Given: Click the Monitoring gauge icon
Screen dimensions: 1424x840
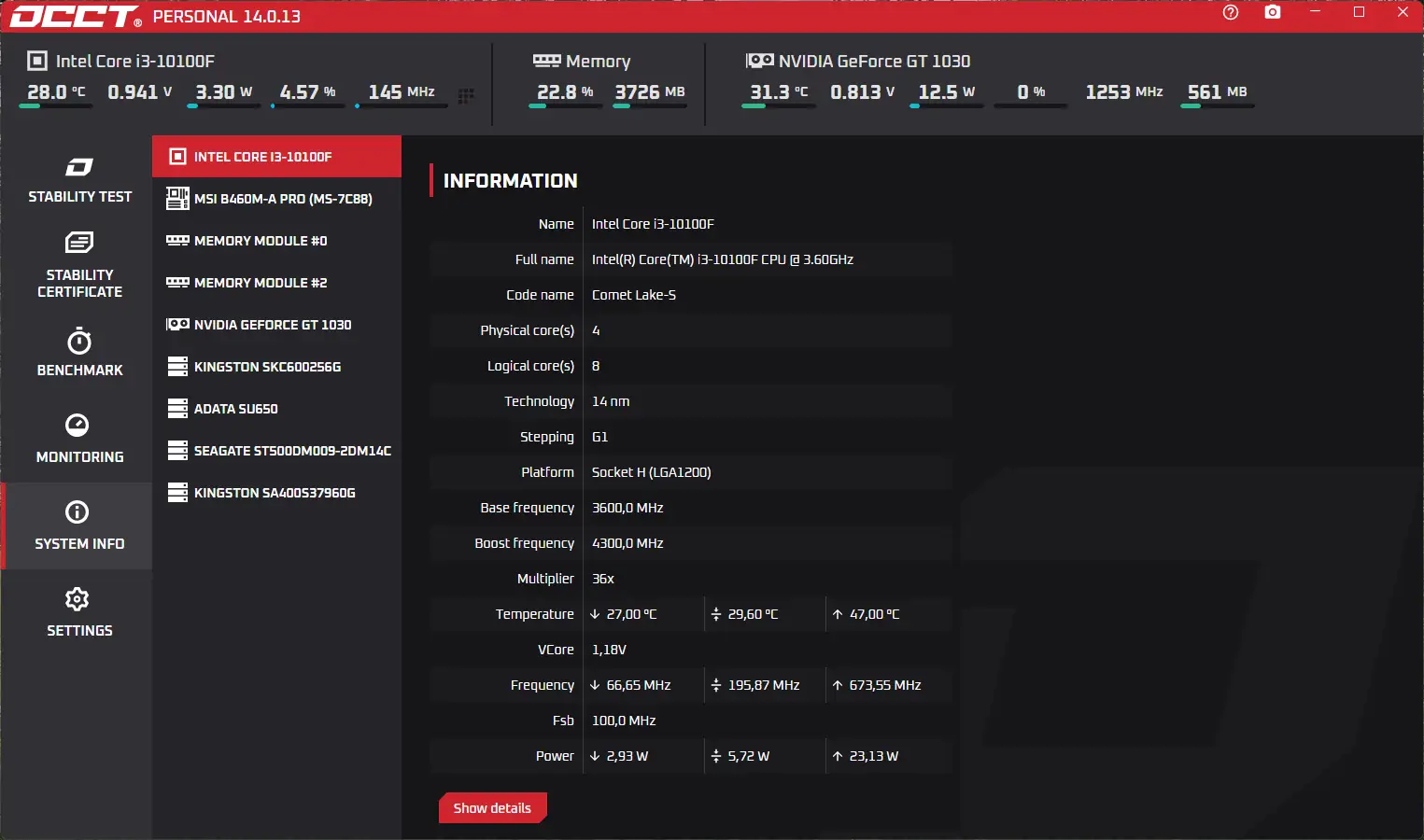Looking at the screenshot, I should [78, 425].
